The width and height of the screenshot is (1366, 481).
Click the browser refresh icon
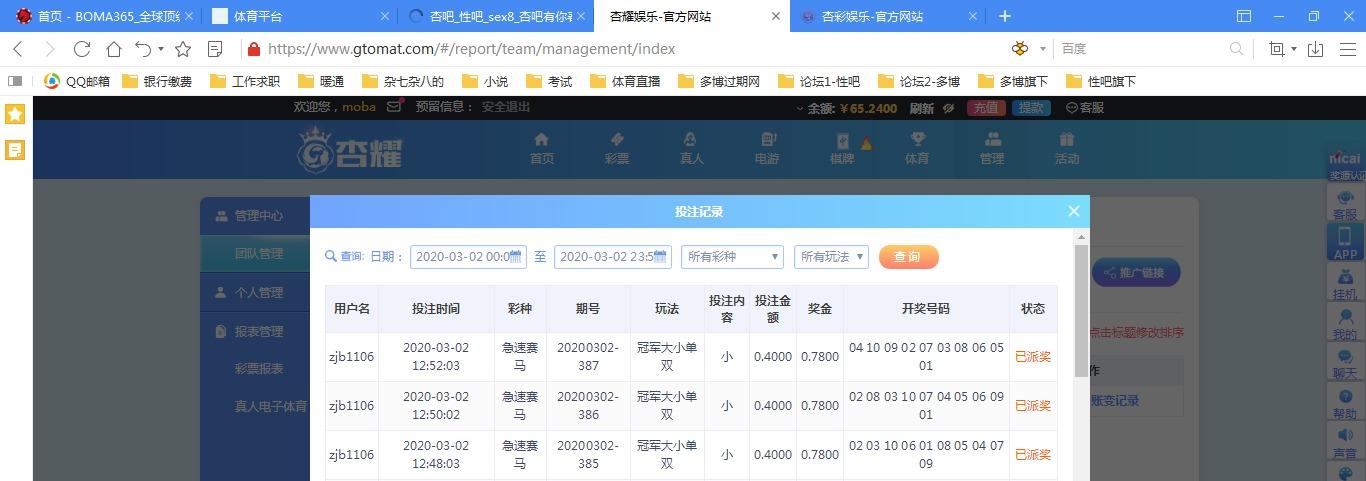point(82,48)
